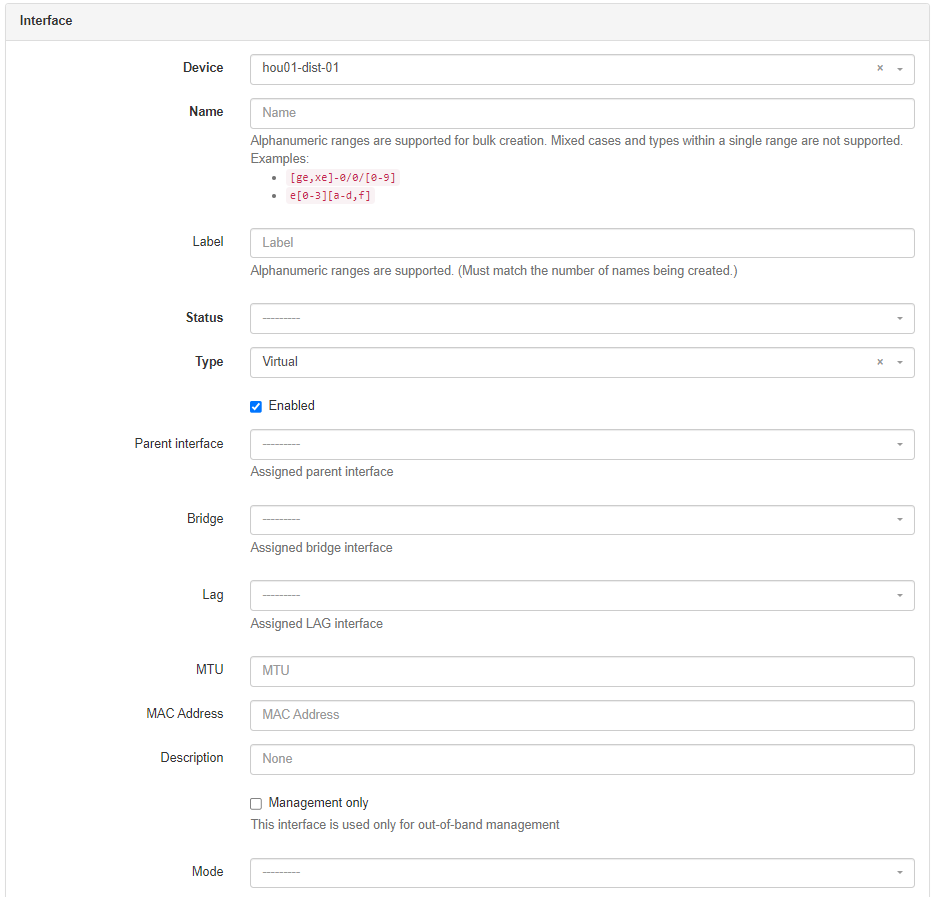Click the Management only label
Image resolution: width=937 pixels, height=897 pixels.
click(318, 803)
